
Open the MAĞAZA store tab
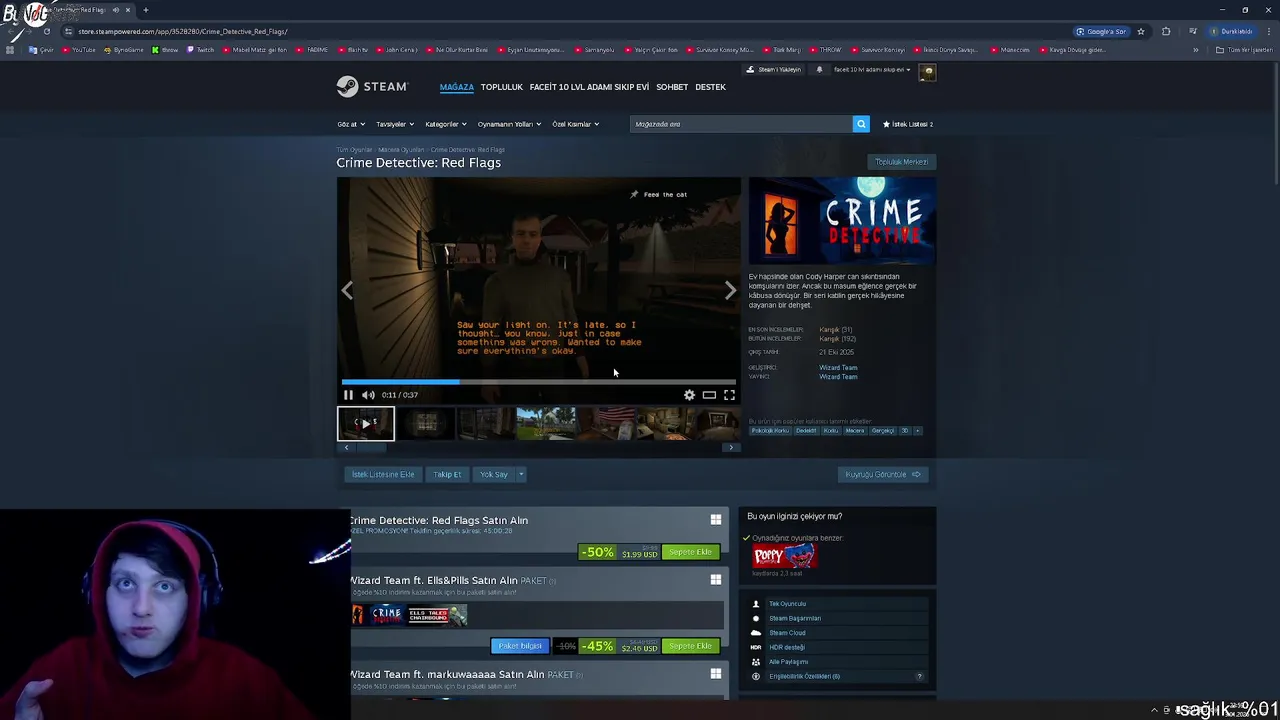click(x=457, y=87)
